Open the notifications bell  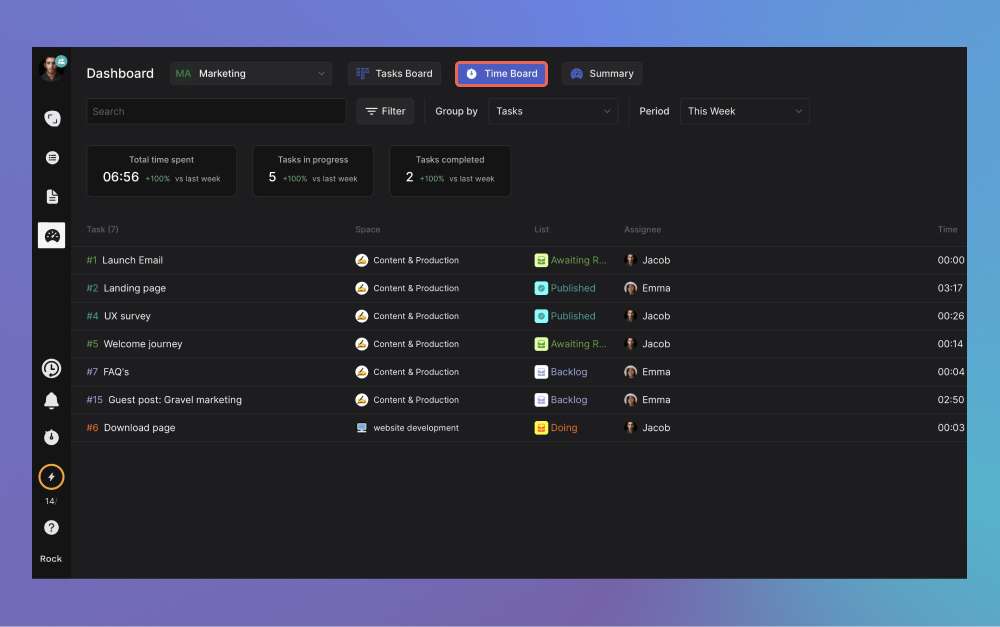51,401
